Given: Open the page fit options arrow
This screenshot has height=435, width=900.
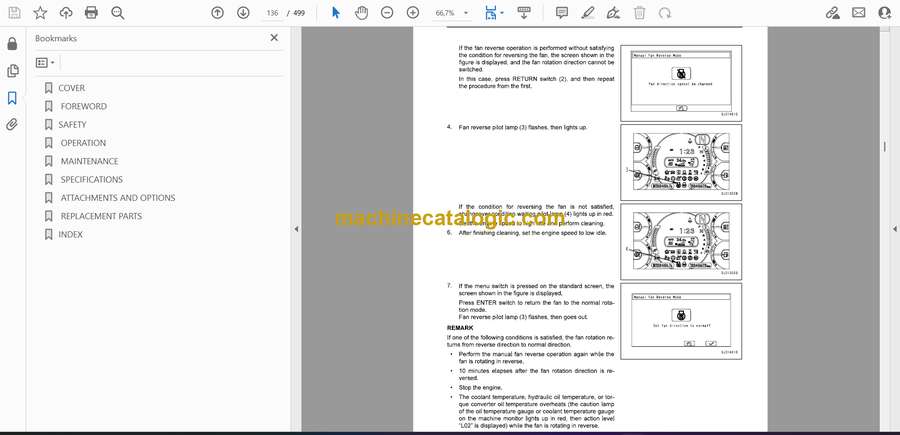Looking at the screenshot, I should [x=502, y=13].
